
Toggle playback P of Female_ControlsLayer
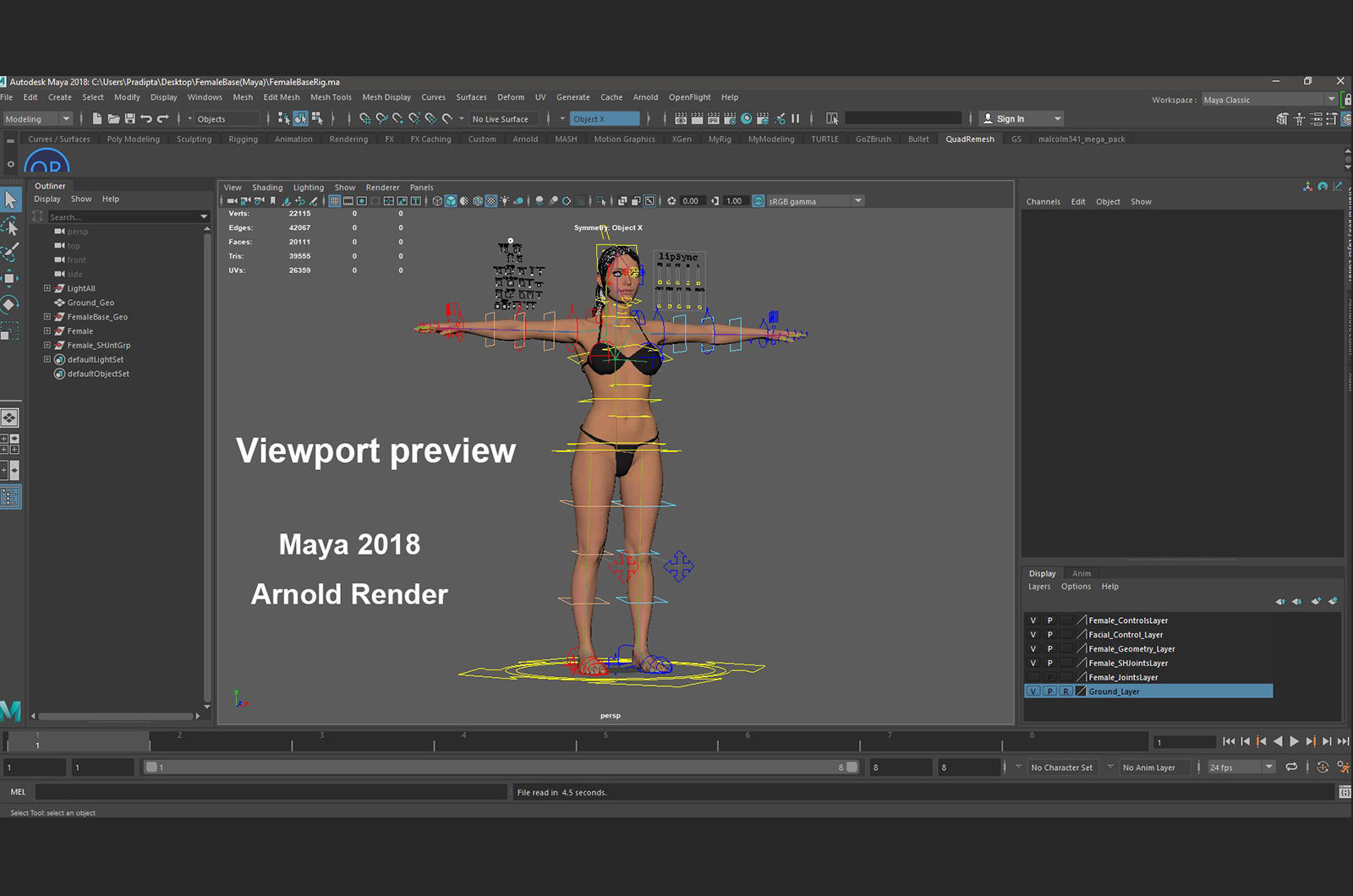tap(1049, 620)
